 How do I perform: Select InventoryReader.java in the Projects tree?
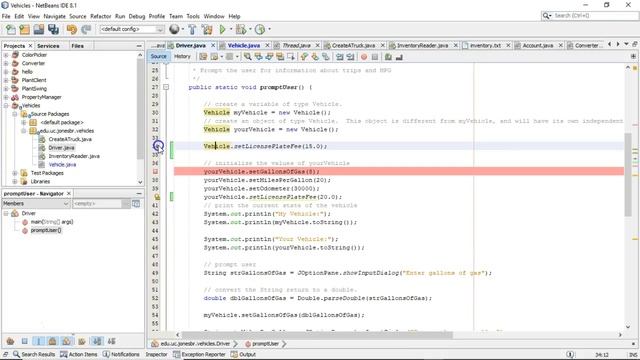74,156
